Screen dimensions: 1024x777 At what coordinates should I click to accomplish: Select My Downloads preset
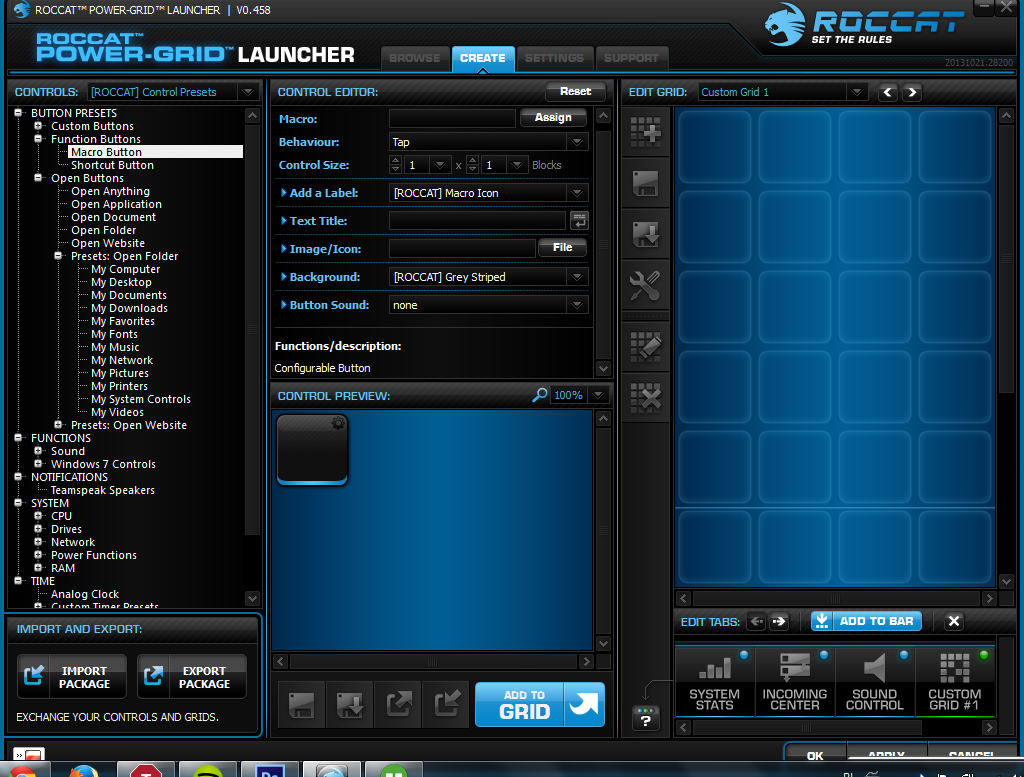[x=129, y=308]
